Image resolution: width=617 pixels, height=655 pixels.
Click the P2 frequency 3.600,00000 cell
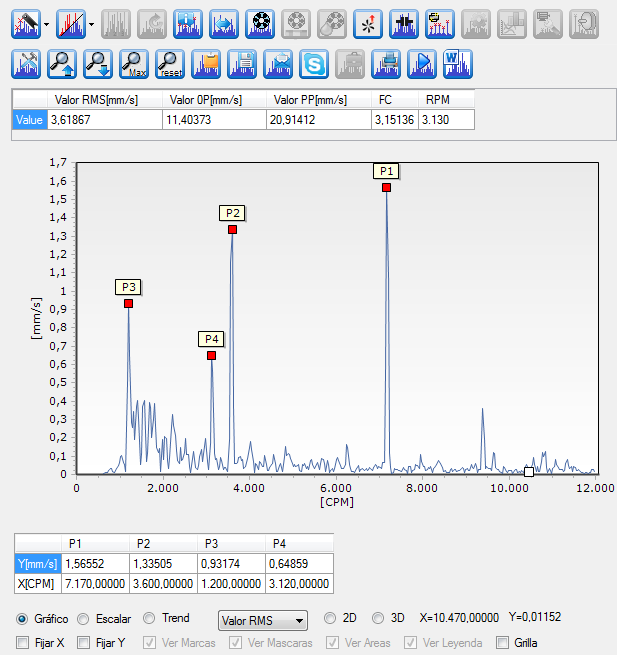(x=163, y=584)
